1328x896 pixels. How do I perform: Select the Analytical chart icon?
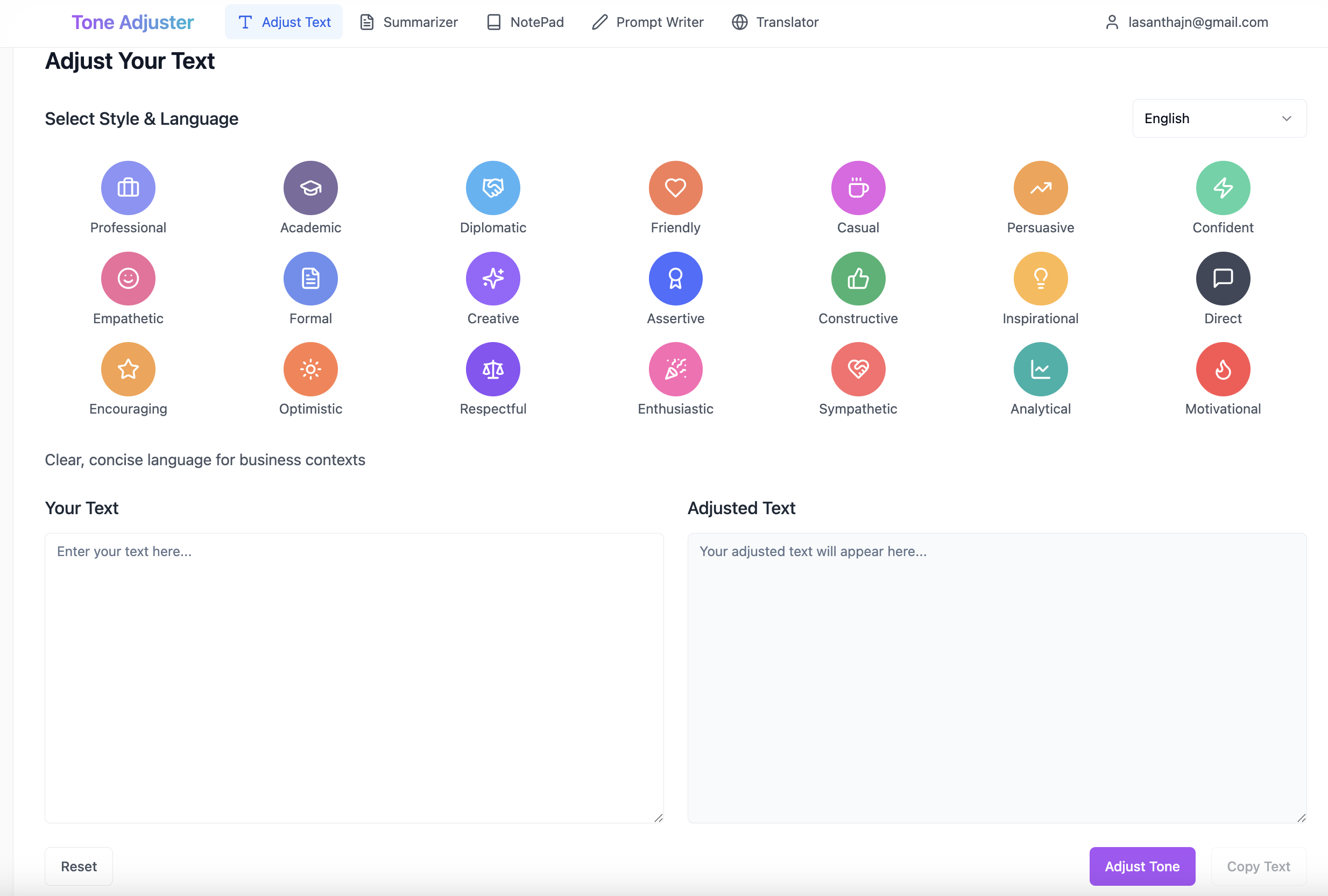coord(1041,369)
